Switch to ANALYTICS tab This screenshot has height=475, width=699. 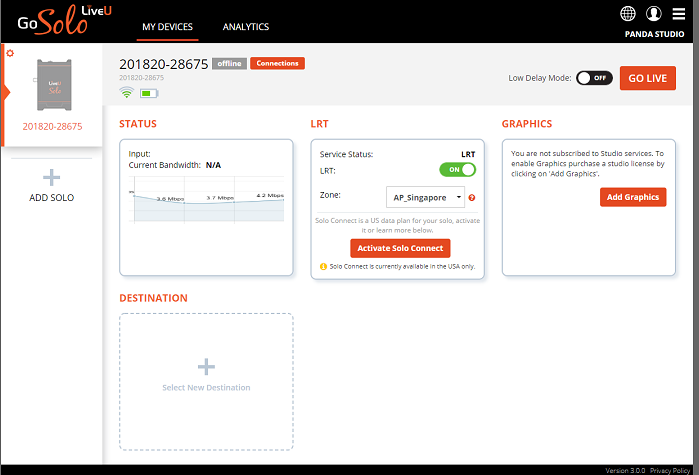(246, 27)
